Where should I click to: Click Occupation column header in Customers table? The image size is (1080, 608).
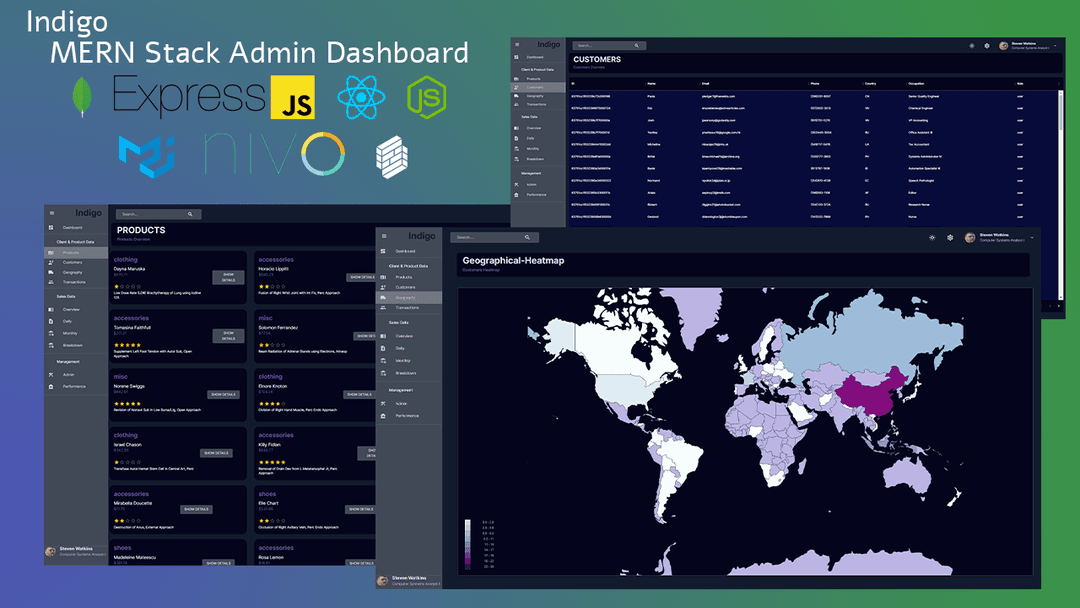pyautogui.click(x=917, y=83)
